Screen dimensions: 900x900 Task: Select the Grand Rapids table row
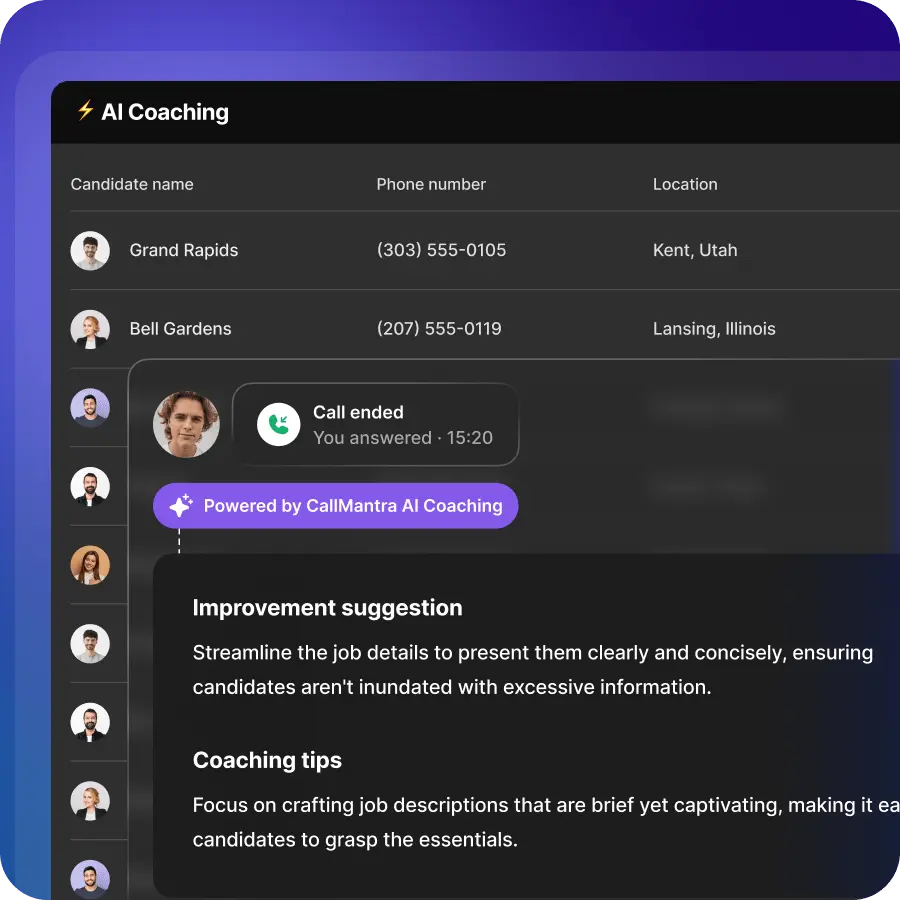click(x=450, y=250)
